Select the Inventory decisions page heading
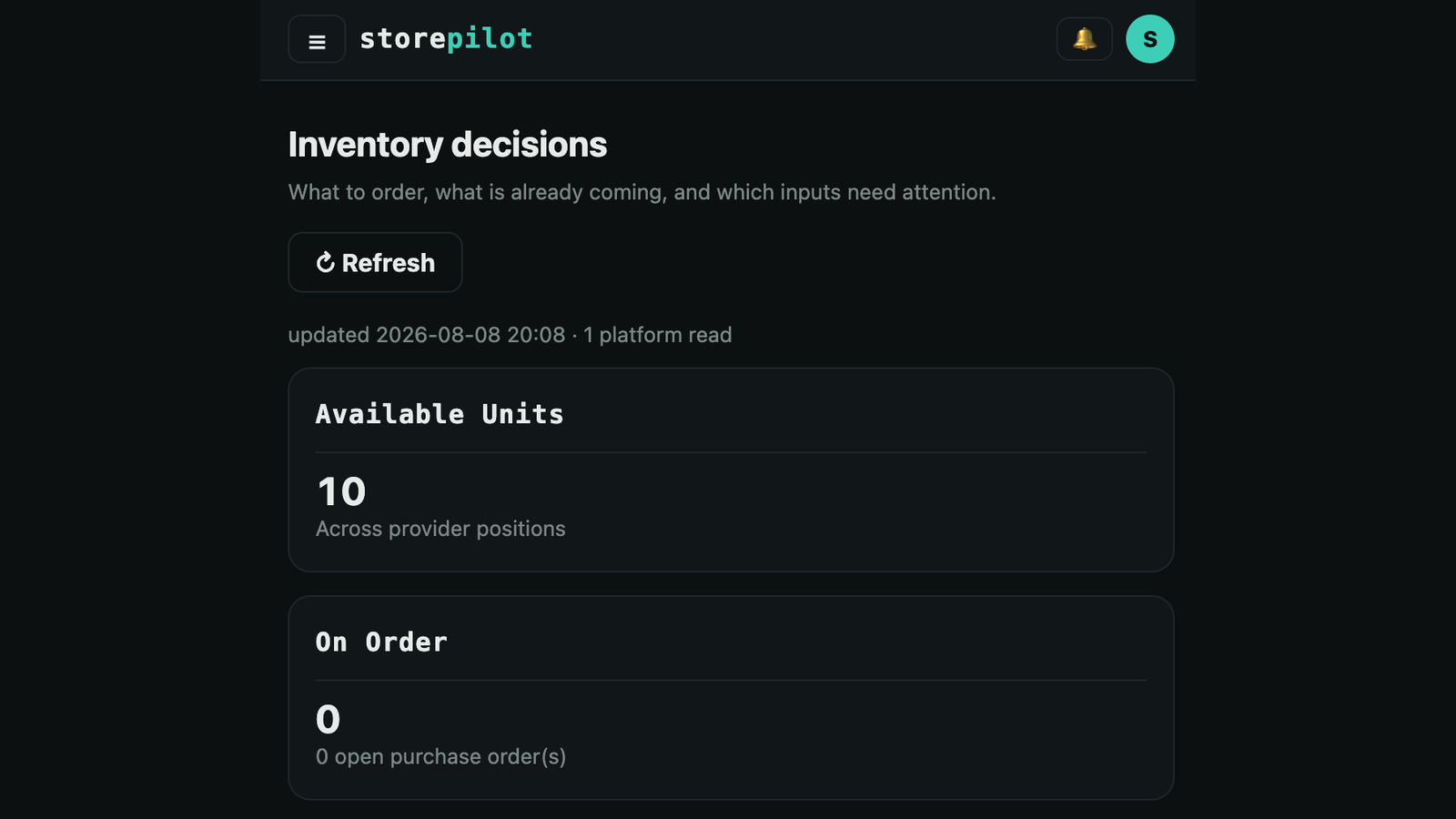The height and width of the screenshot is (819, 1456). (x=447, y=145)
